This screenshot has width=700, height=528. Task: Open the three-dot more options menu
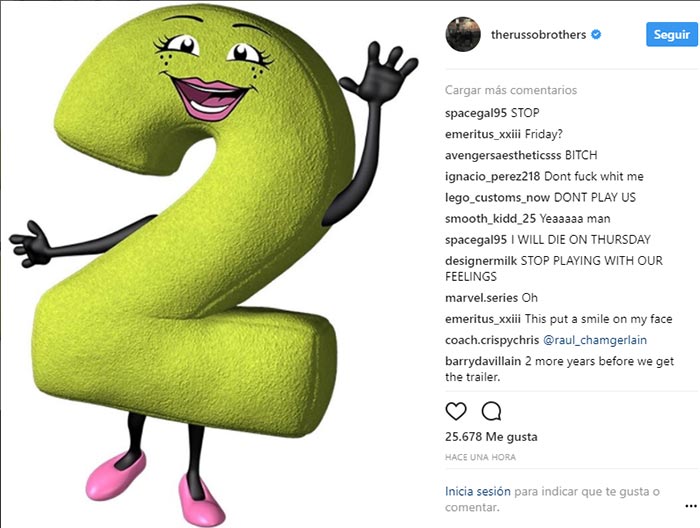tap(691, 506)
